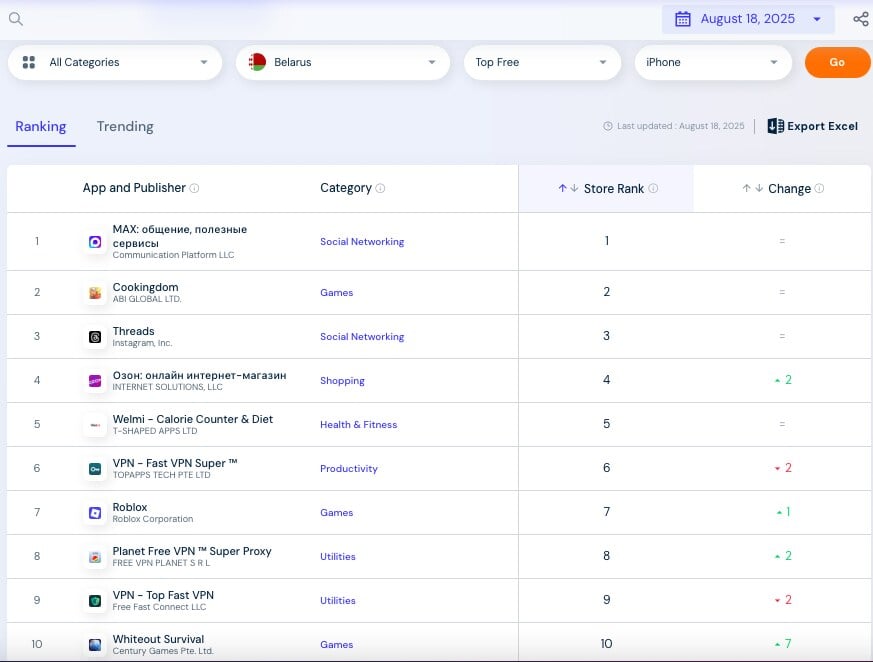Open the Welmi - Calorie Counter & Diet title
Image resolution: width=873 pixels, height=662 pixels.
pos(193,419)
